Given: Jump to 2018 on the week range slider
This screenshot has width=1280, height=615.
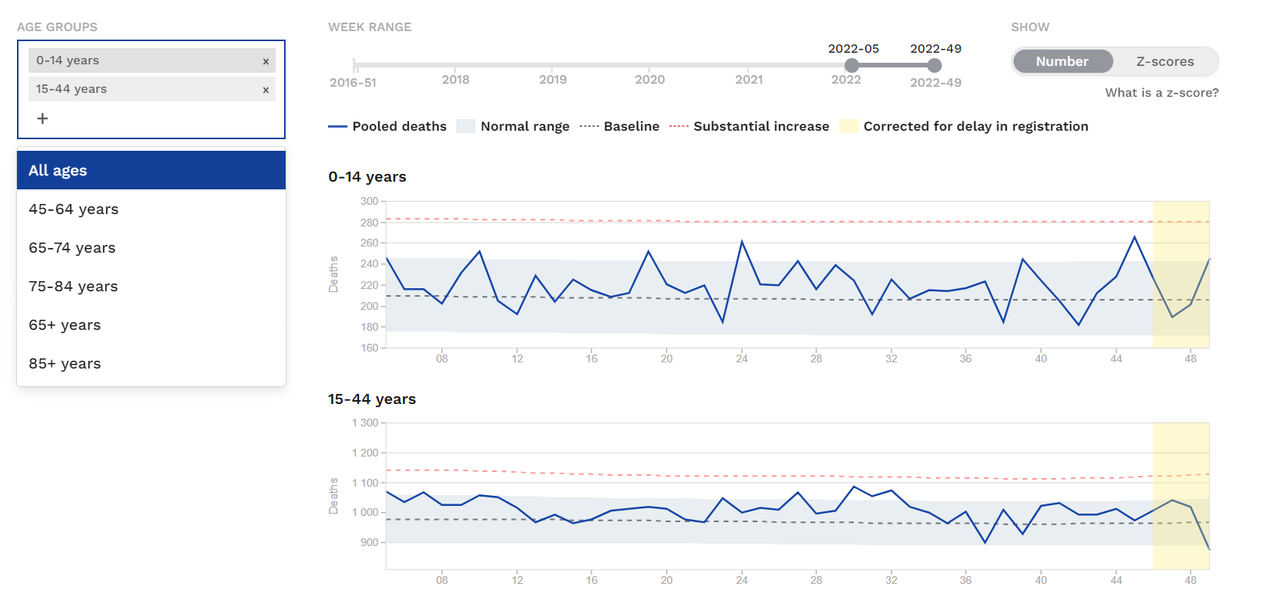Looking at the screenshot, I should (x=456, y=80).
